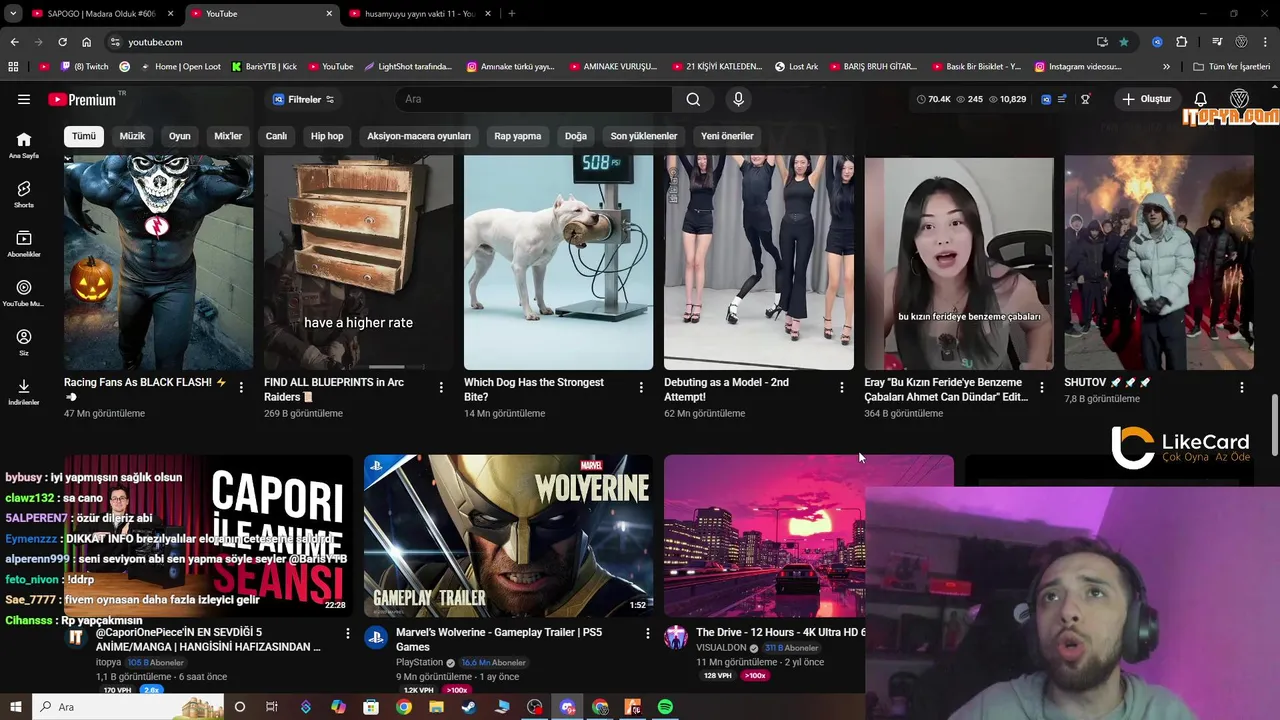
Task: Open PlayStation channel avatar
Action: click(x=376, y=637)
